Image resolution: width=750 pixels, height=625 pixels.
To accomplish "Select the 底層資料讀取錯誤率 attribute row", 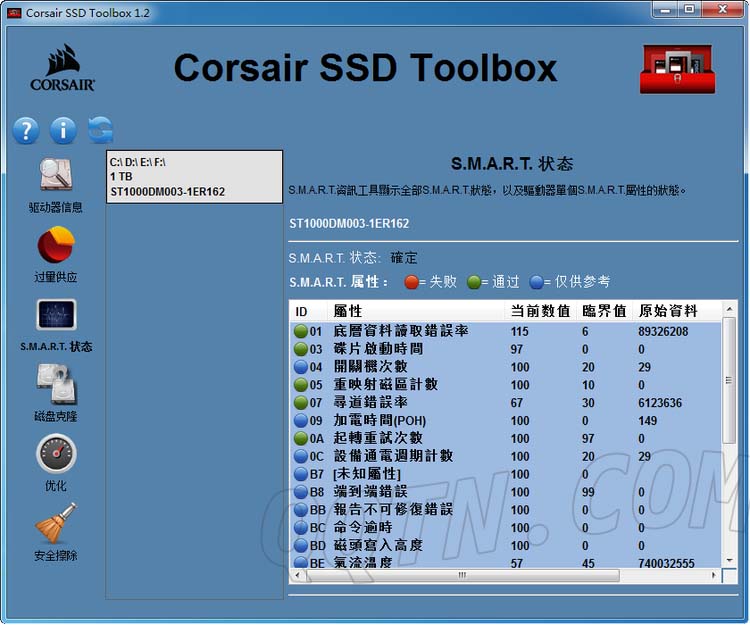I will (400, 331).
